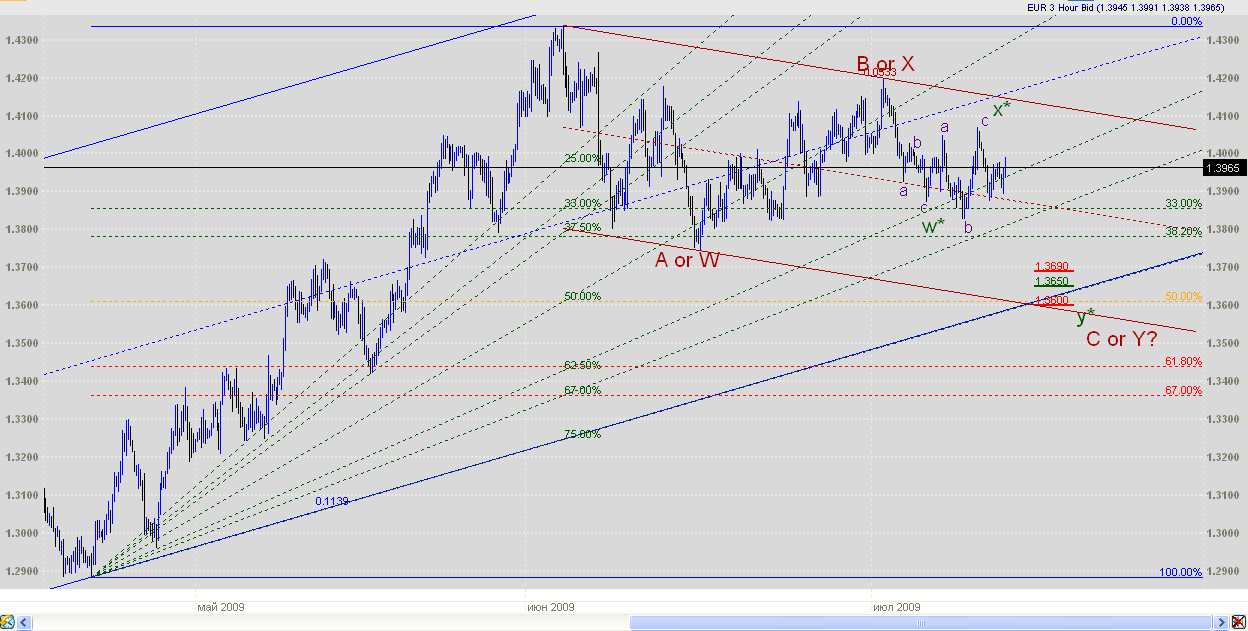1248x631 pixels.
Task: Click the 1.3650 target price label
Action: coord(1051,282)
